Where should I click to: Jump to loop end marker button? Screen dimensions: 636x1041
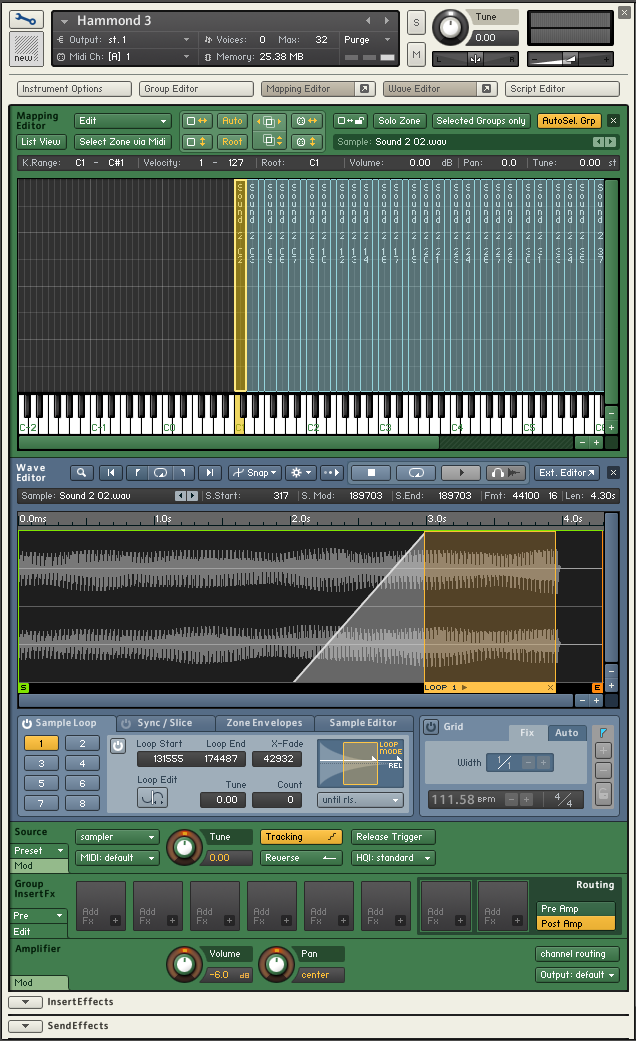tap(183, 473)
